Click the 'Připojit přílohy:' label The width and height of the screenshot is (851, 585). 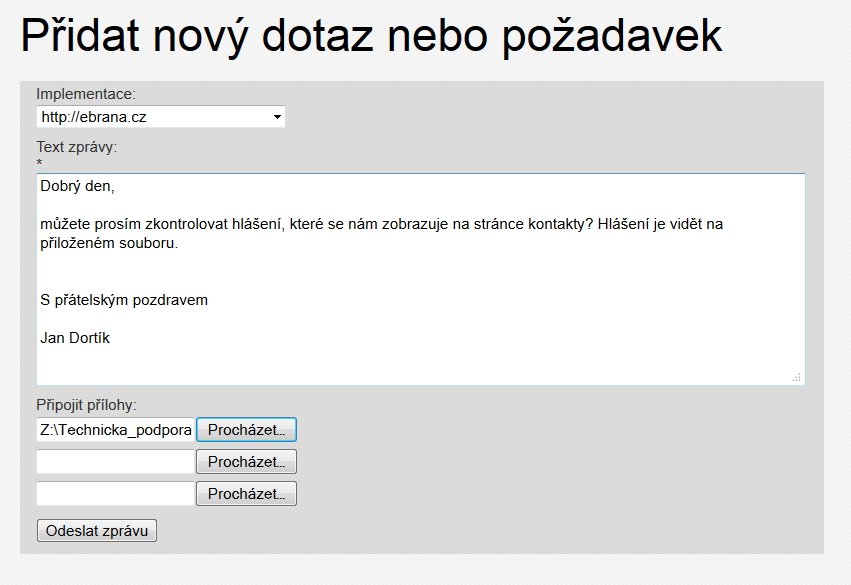[86, 405]
